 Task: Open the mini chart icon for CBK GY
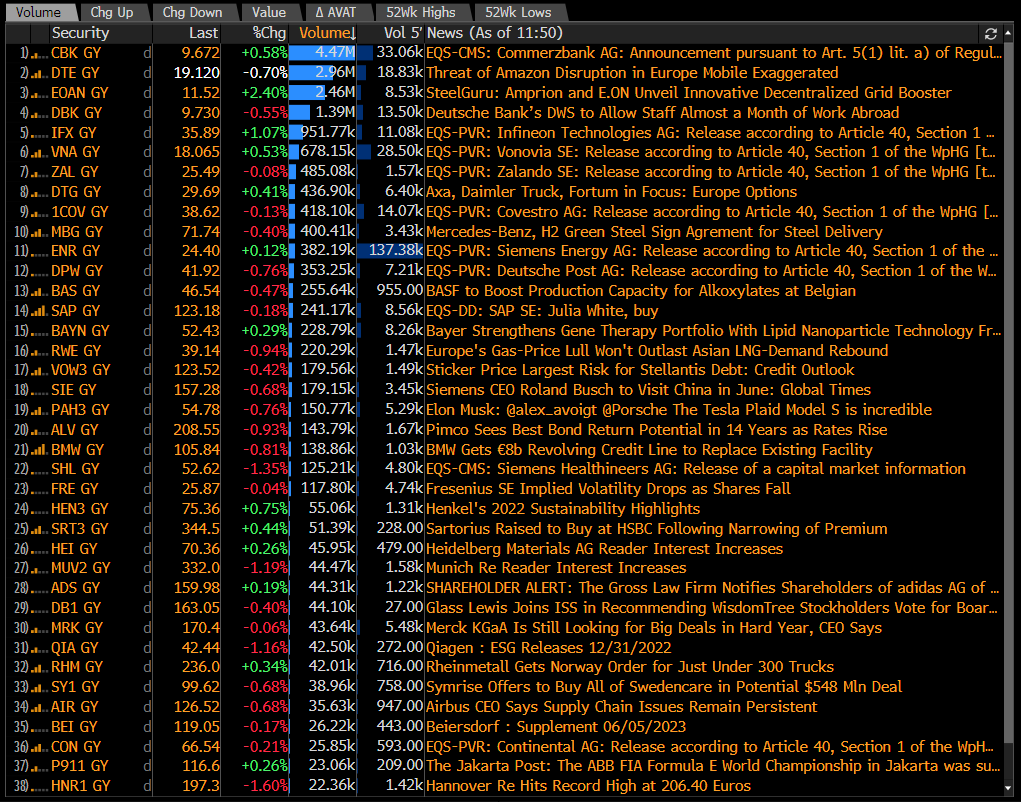[x=40, y=55]
